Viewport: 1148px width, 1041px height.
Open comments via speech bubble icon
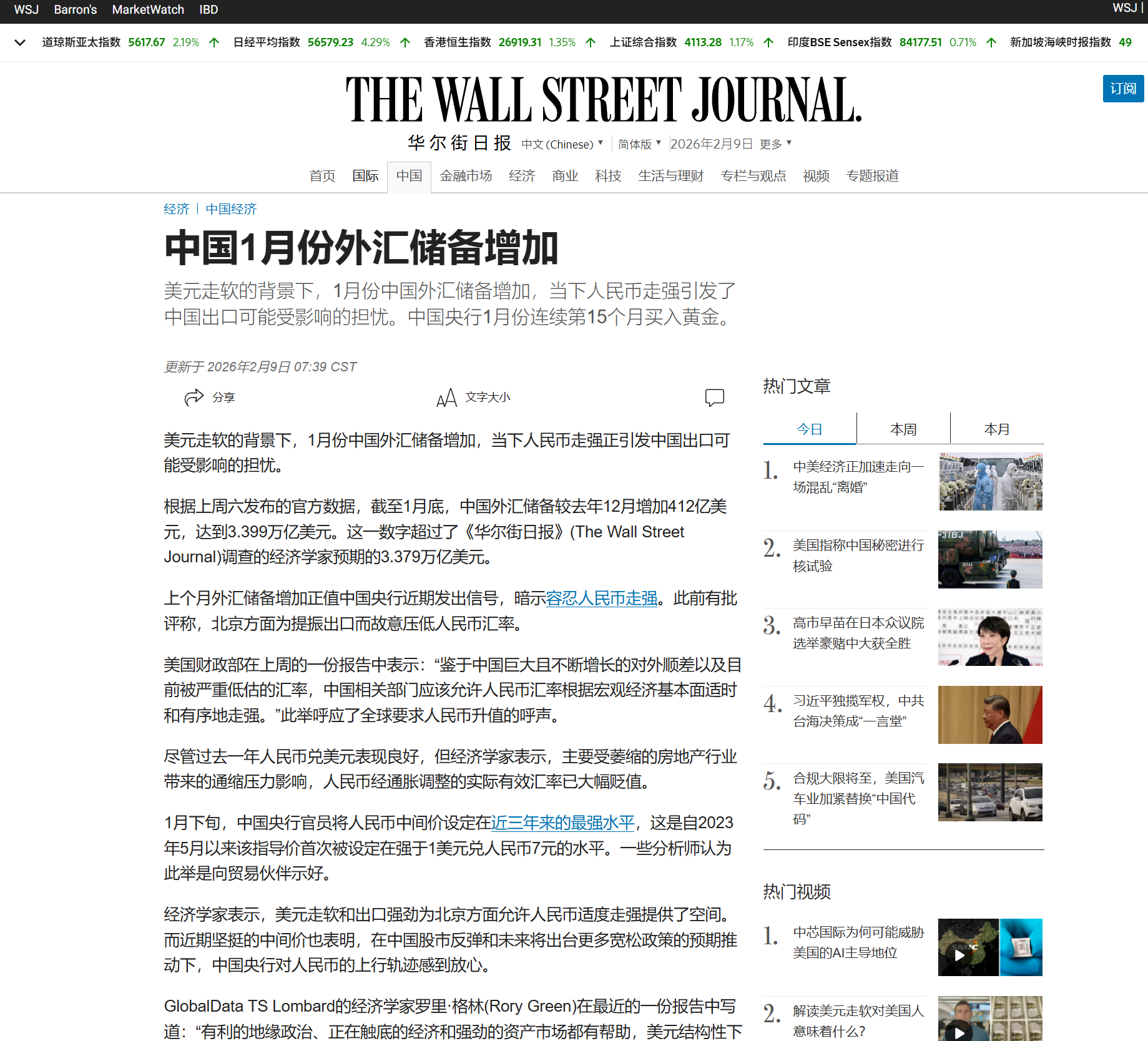pos(714,397)
